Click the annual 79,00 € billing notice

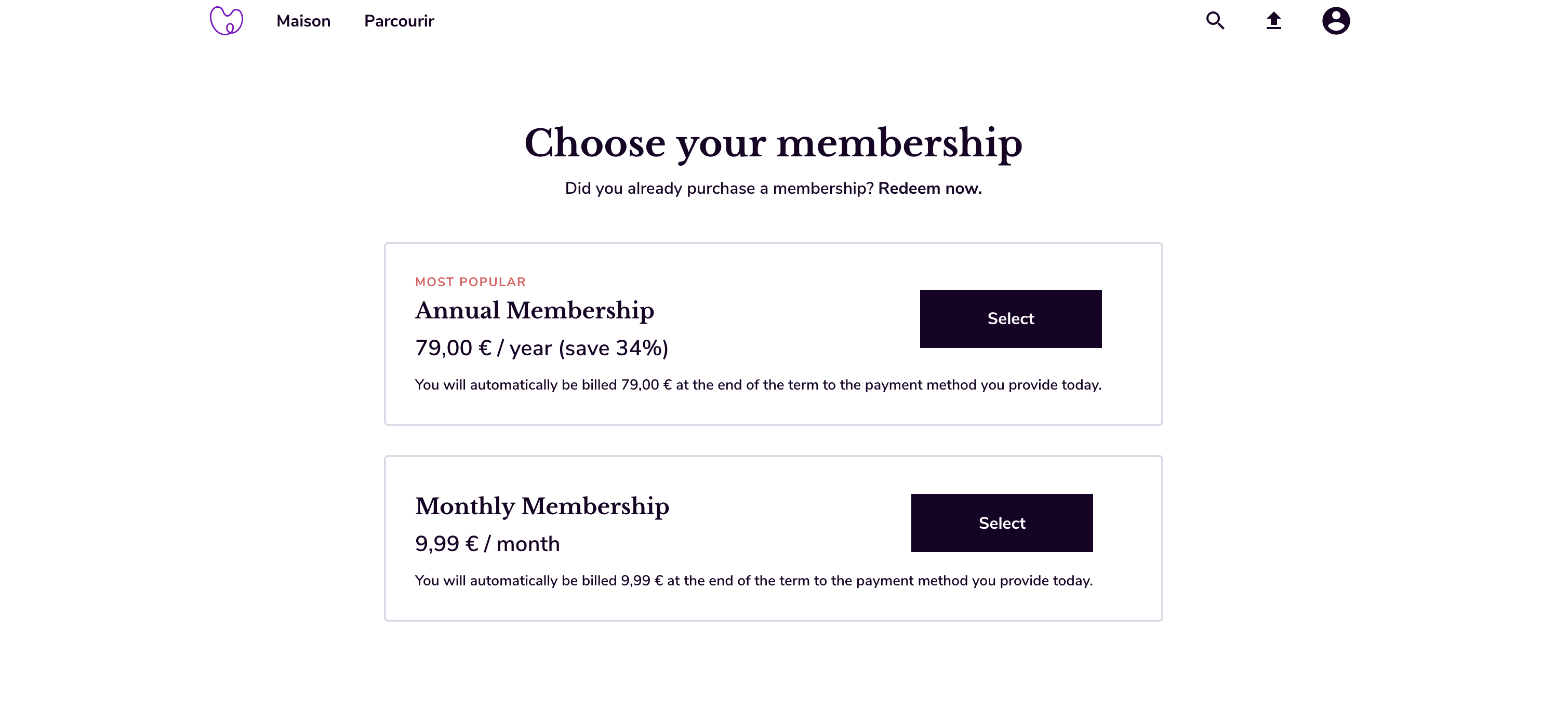pyautogui.click(x=758, y=385)
